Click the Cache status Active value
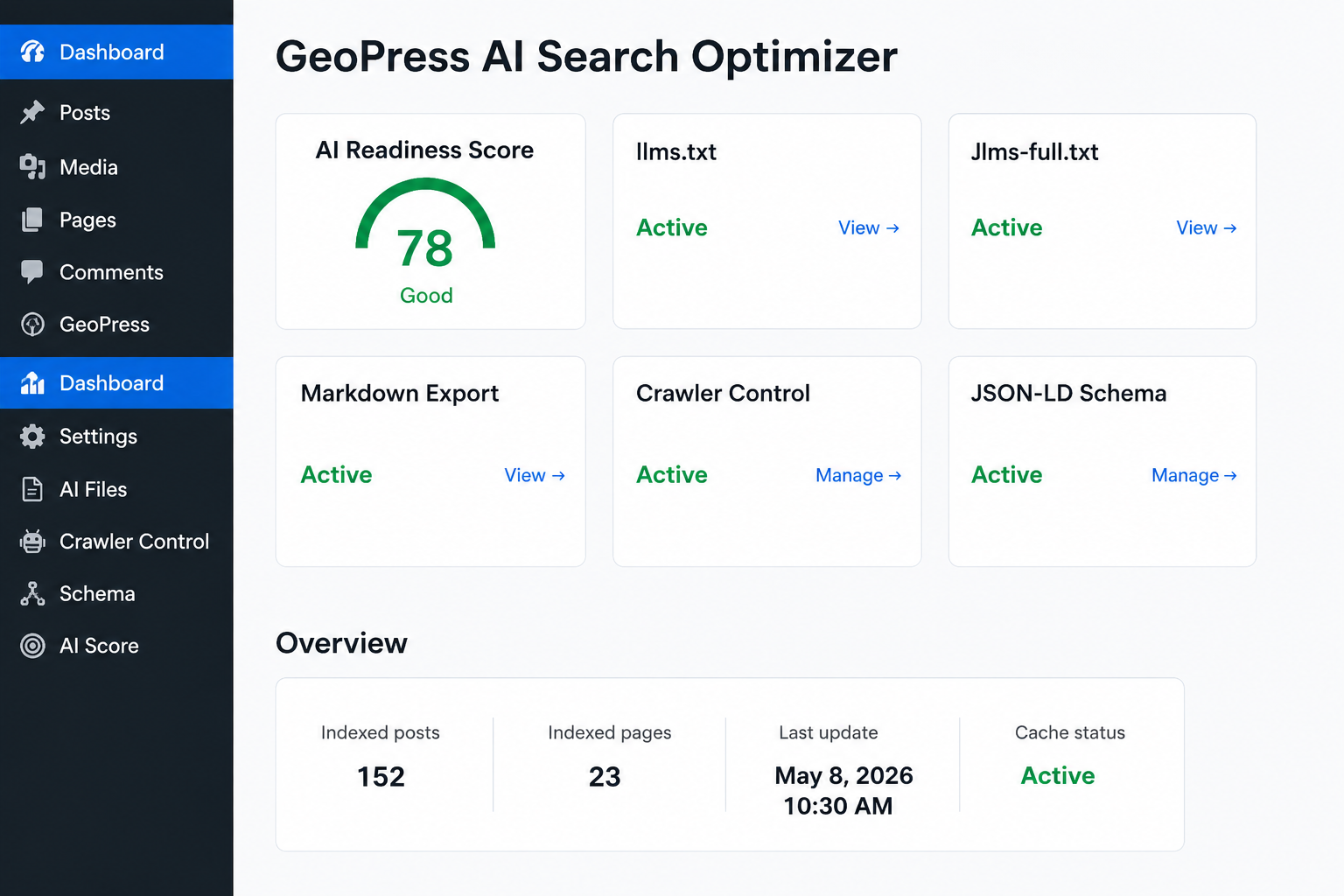1344x896 pixels. pyautogui.click(x=1058, y=775)
